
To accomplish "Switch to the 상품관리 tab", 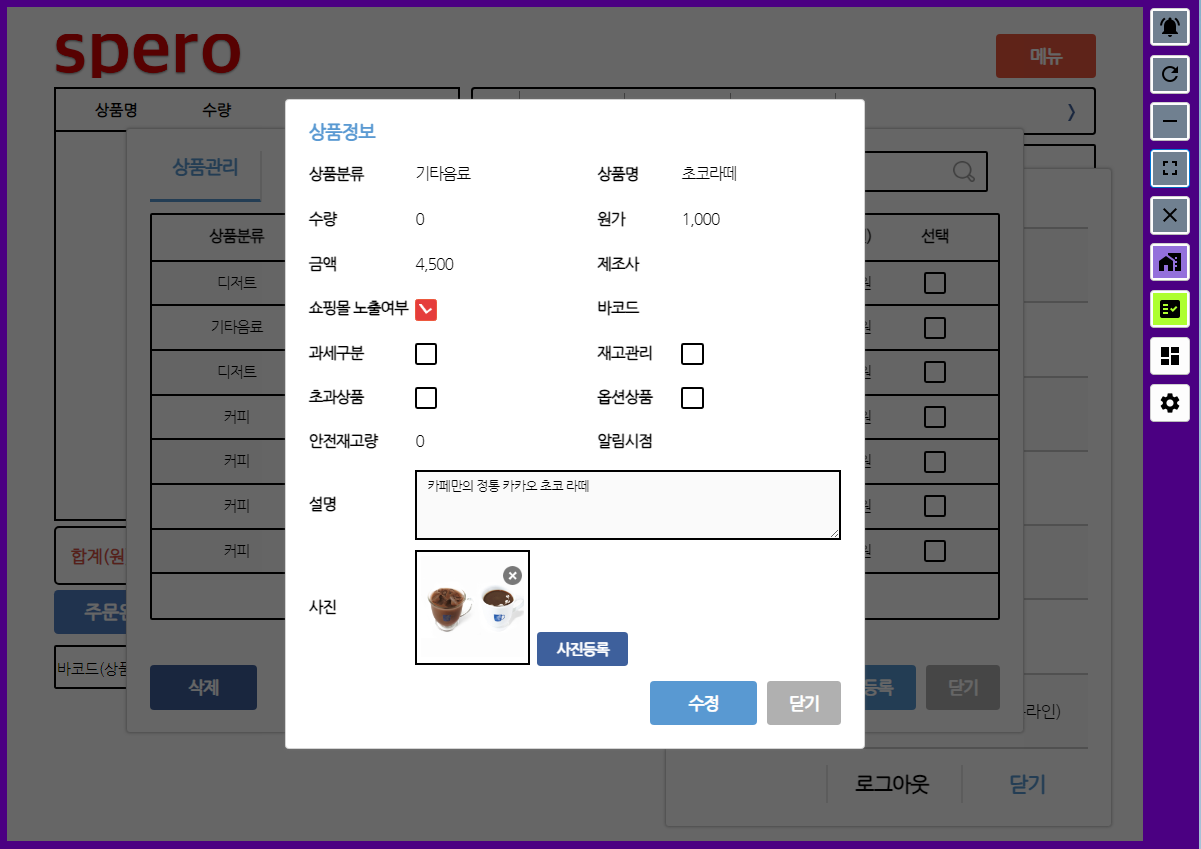I will 205,168.
